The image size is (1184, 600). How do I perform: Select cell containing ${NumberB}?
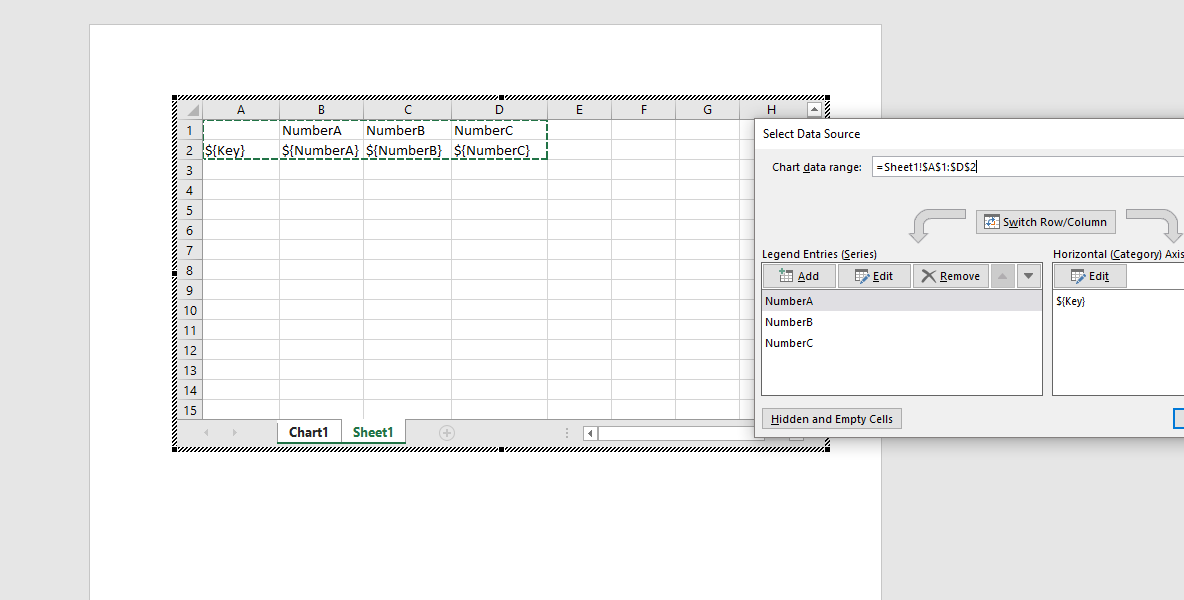[x=407, y=150]
